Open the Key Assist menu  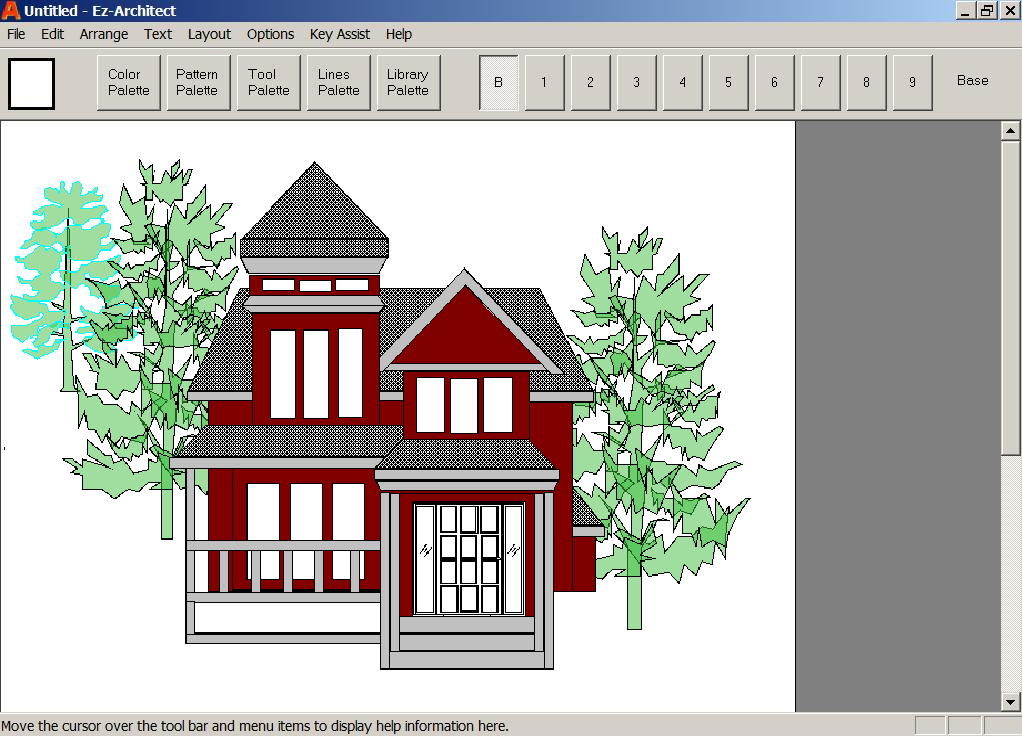pos(340,34)
